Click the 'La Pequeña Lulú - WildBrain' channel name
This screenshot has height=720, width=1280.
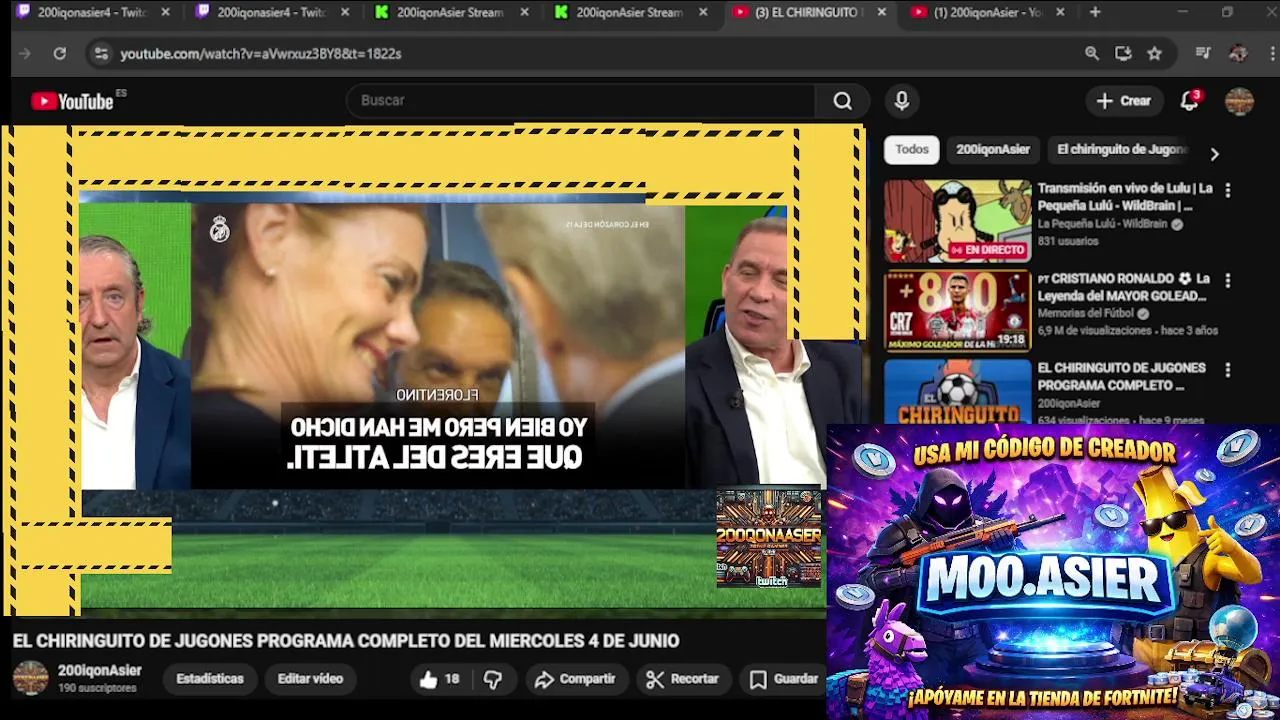click(1102, 225)
